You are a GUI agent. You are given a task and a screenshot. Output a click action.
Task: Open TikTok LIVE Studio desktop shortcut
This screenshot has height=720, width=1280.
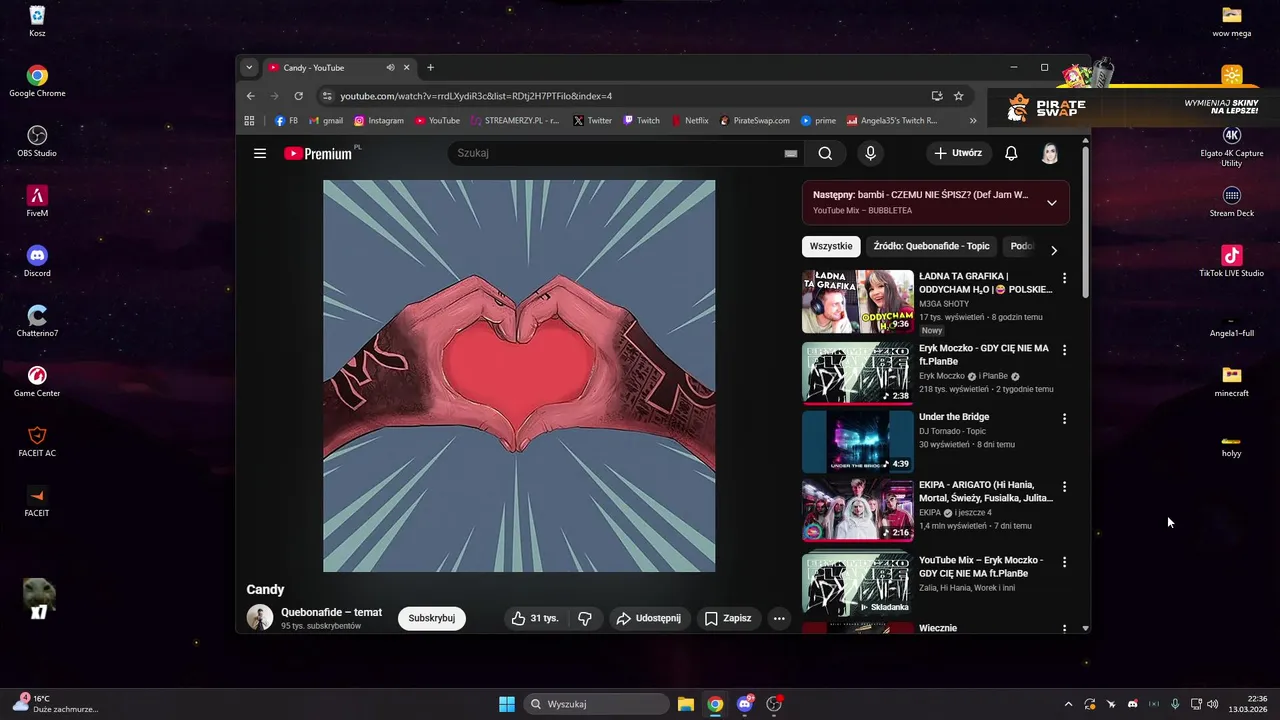[1231, 261]
